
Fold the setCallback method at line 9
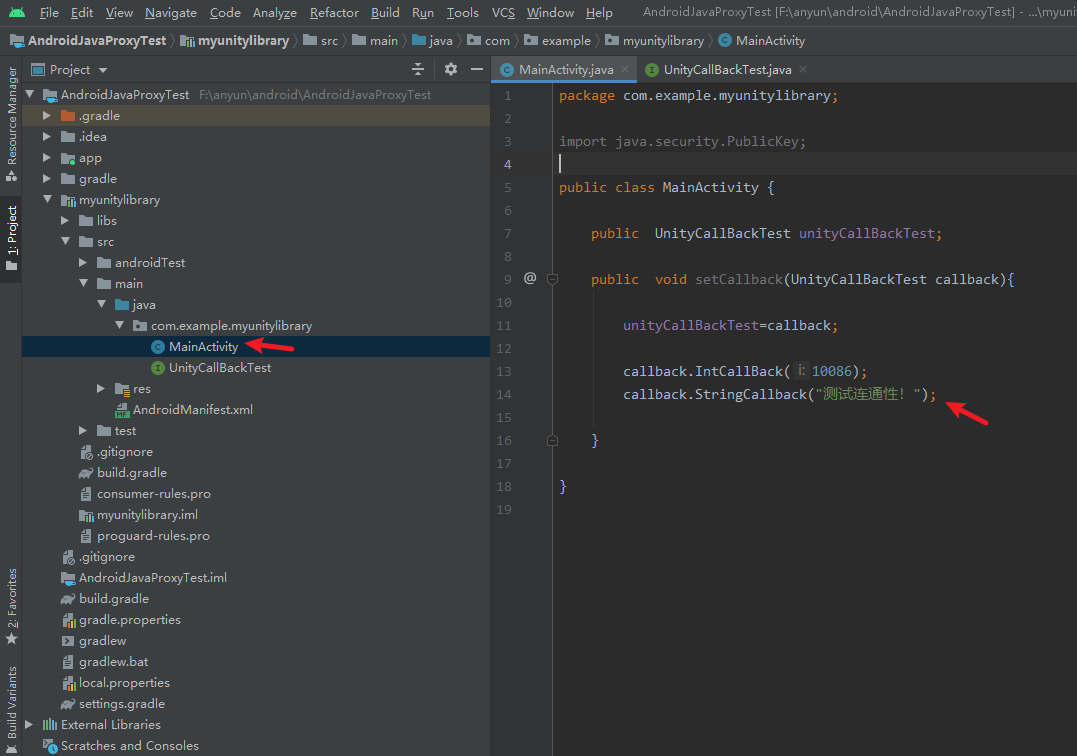552,279
